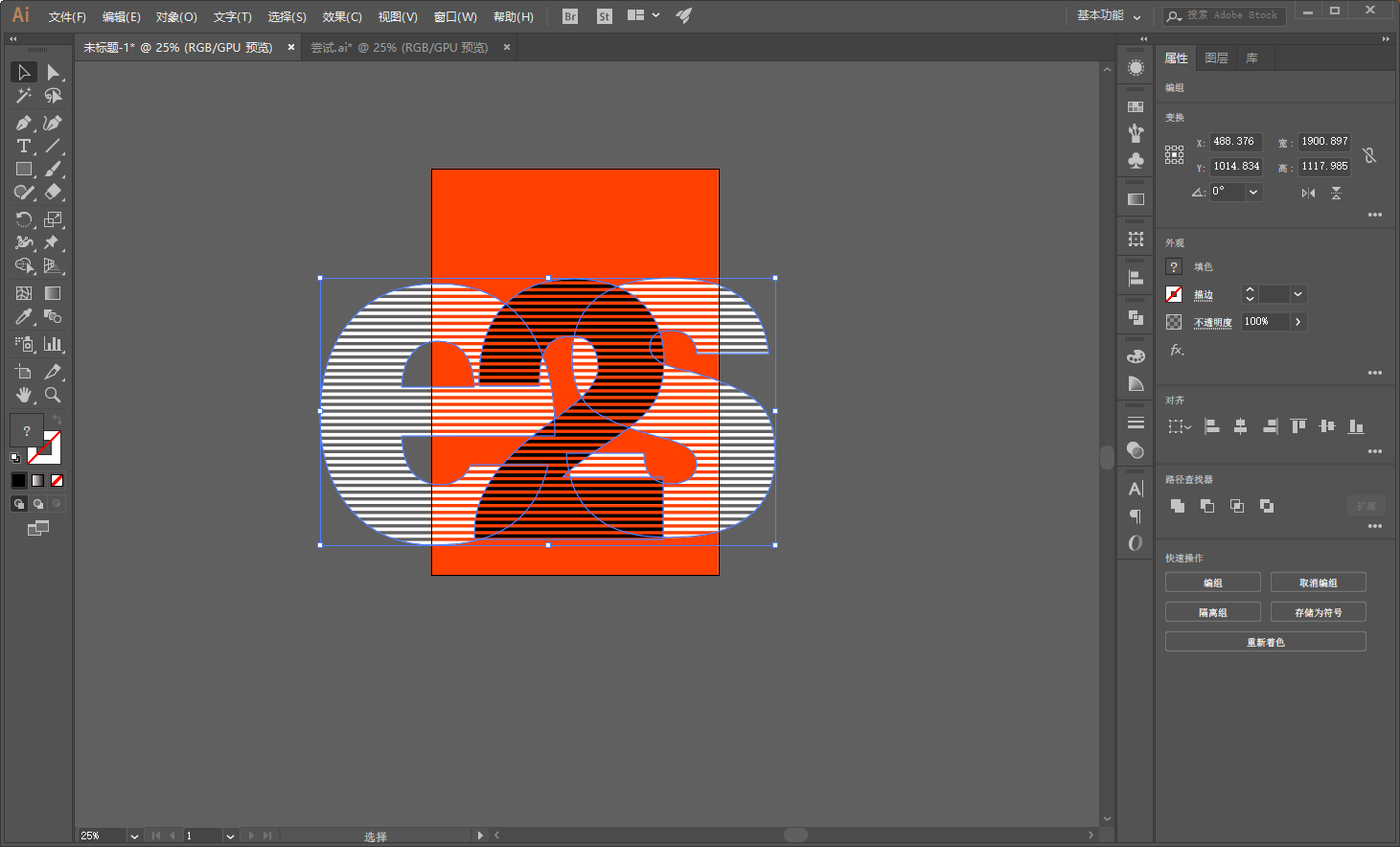The height and width of the screenshot is (847, 1400).
Task: Set fill mode to None
Action: coord(57,480)
